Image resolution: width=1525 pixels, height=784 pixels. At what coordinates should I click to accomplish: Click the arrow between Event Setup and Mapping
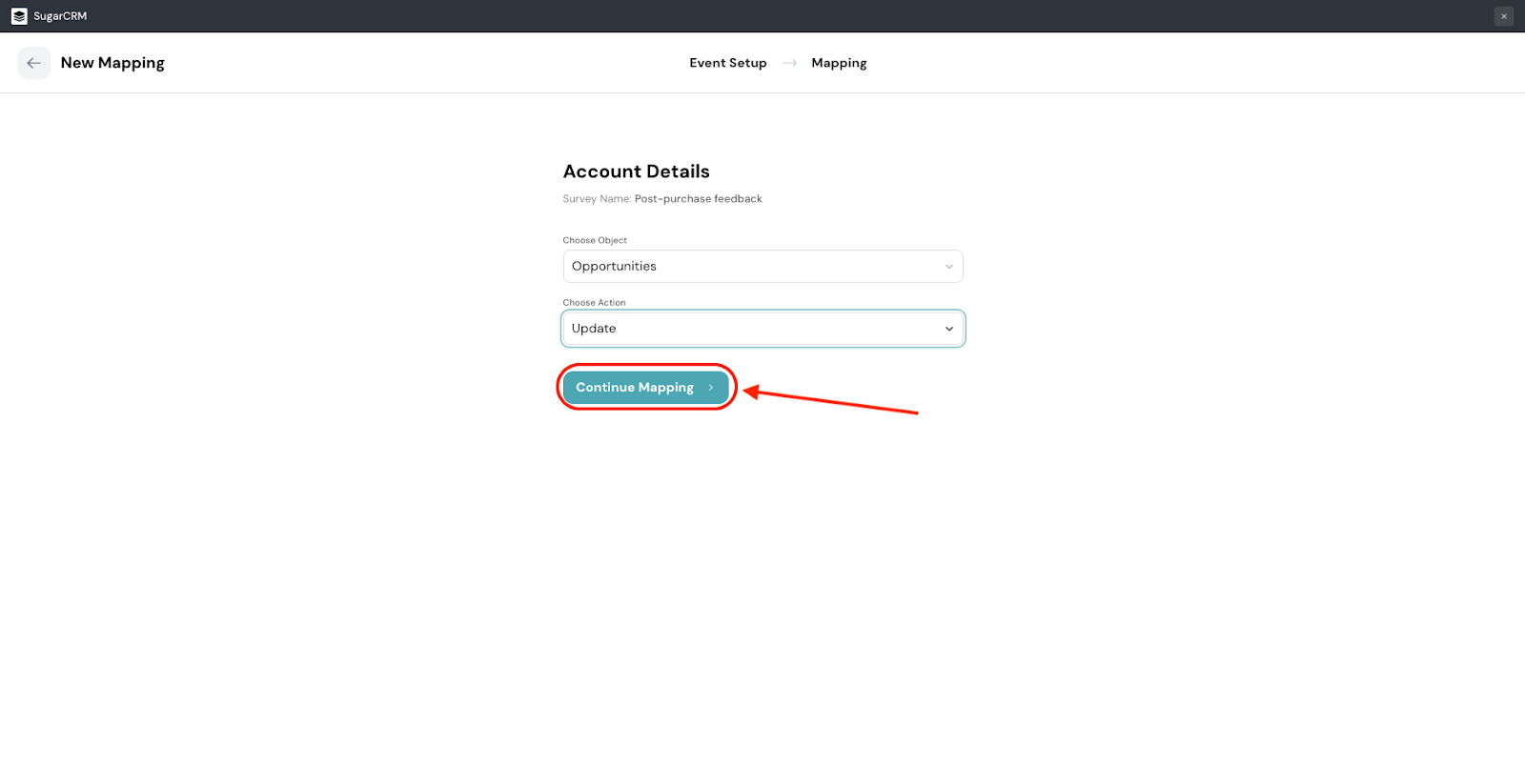coord(789,63)
